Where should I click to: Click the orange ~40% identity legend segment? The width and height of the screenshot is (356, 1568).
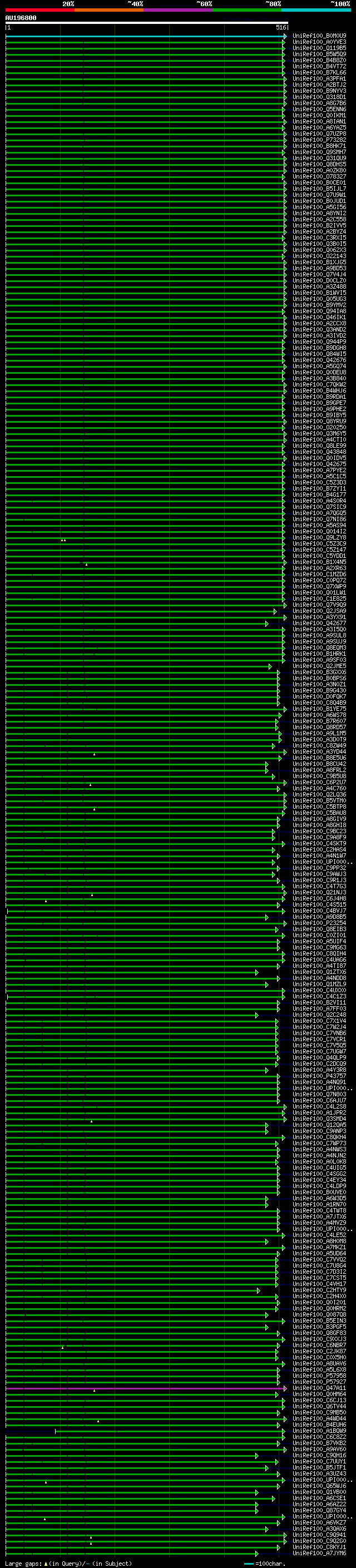pyautogui.click(x=109, y=10)
